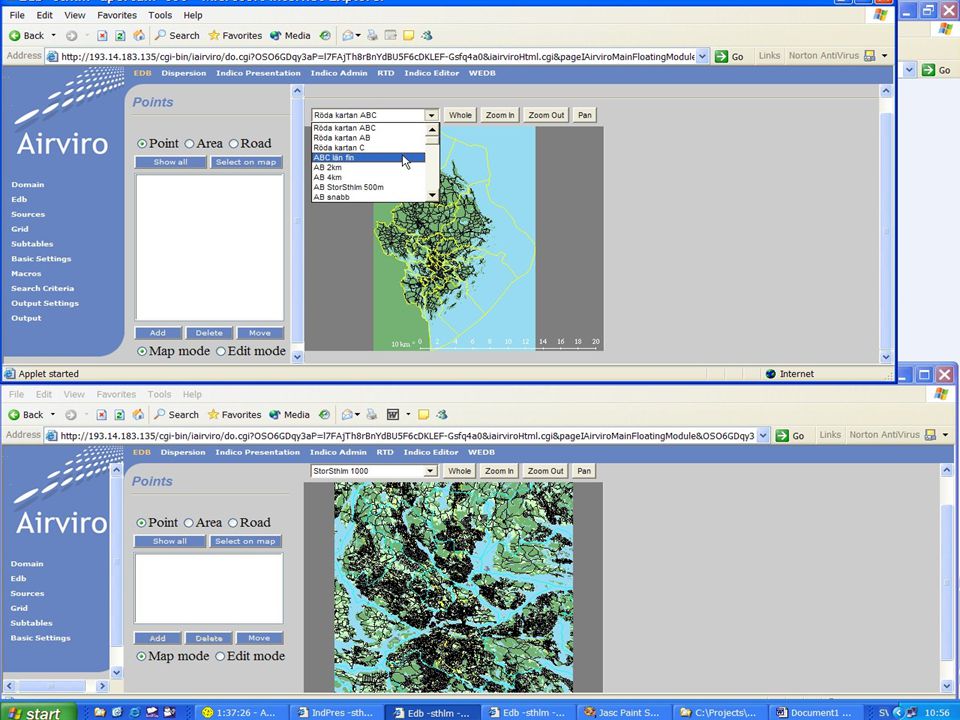
Task: Select Area radio in bottom window
Action: tap(189, 523)
